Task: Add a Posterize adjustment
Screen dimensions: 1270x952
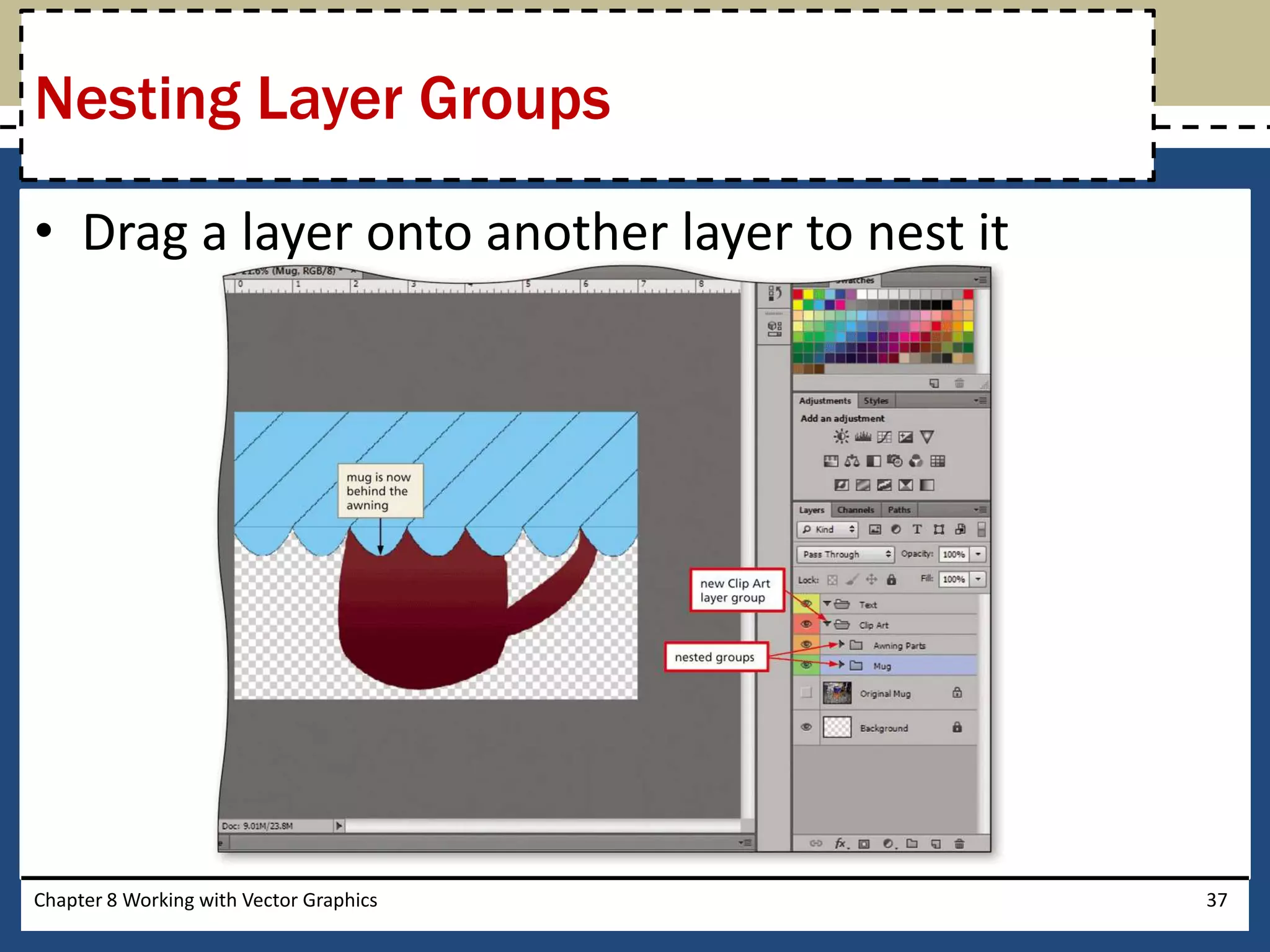Action: pos(863,485)
